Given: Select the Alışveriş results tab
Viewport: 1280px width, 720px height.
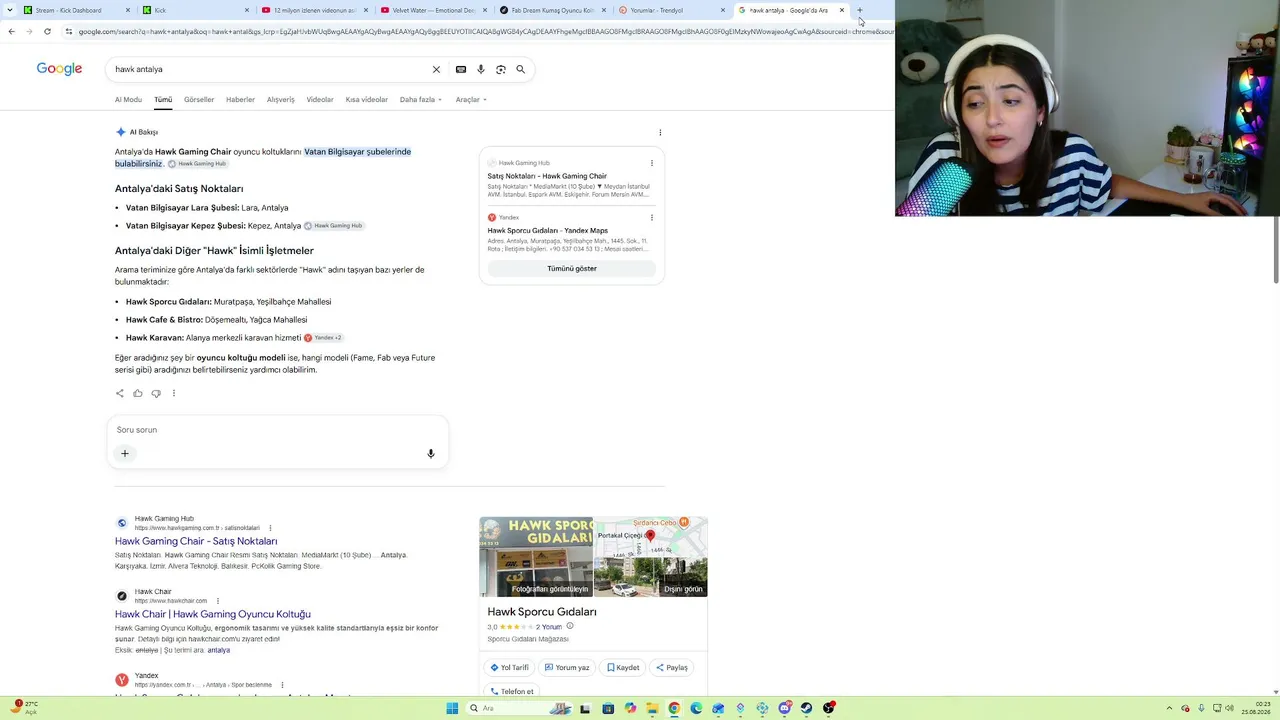Looking at the screenshot, I should point(281,100).
